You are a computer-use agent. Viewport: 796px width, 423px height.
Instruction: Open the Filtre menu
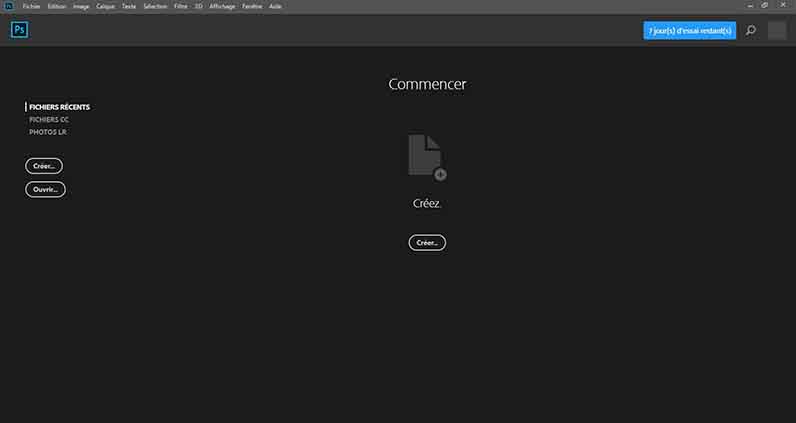coord(181,6)
